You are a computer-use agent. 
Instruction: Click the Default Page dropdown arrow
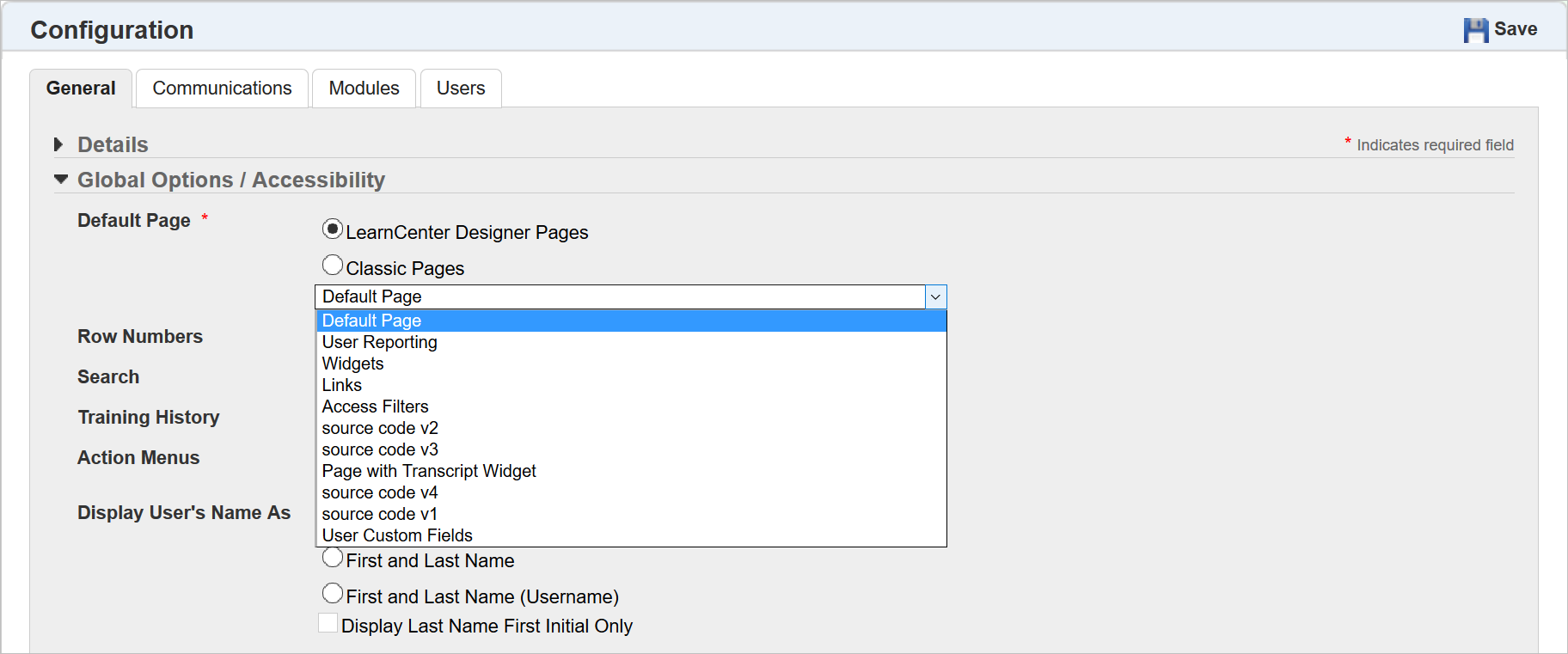pyautogui.click(x=935, y=296)
